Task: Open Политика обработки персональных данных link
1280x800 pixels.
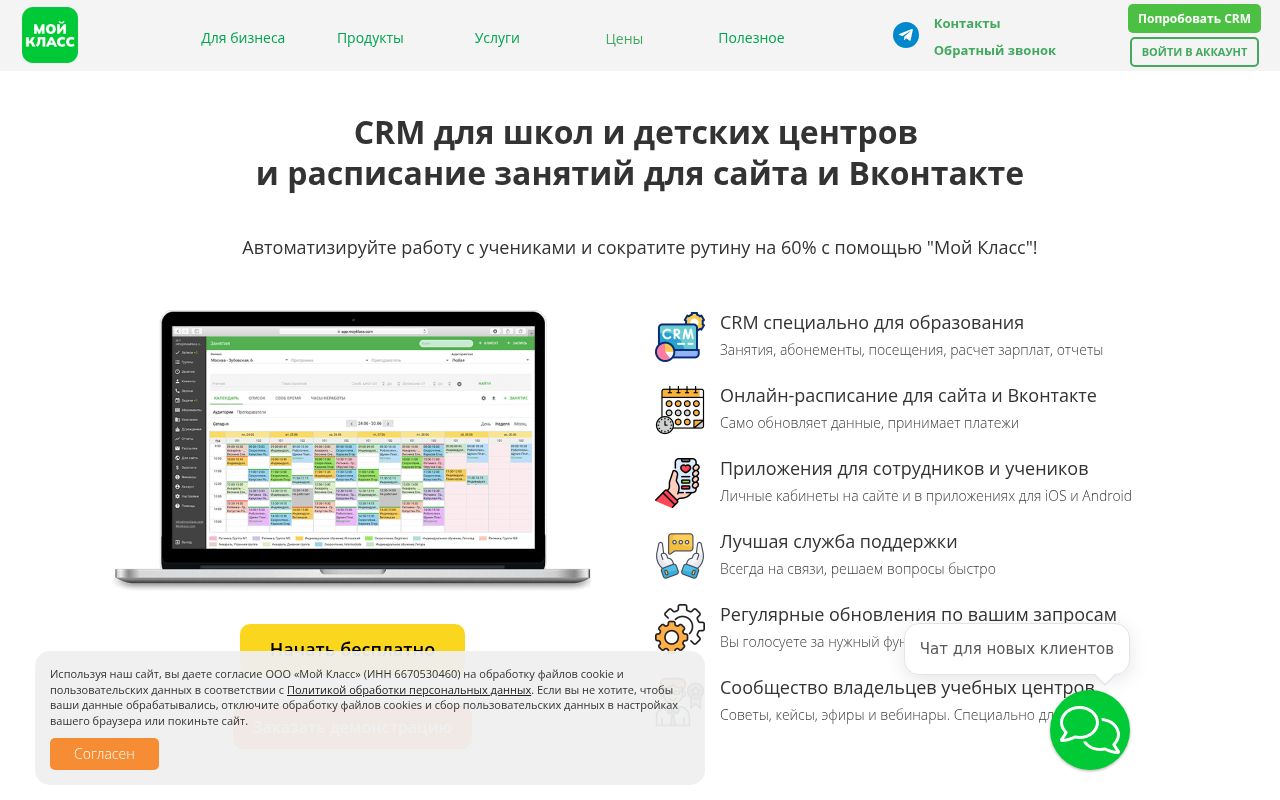Action: coord(409,690)
